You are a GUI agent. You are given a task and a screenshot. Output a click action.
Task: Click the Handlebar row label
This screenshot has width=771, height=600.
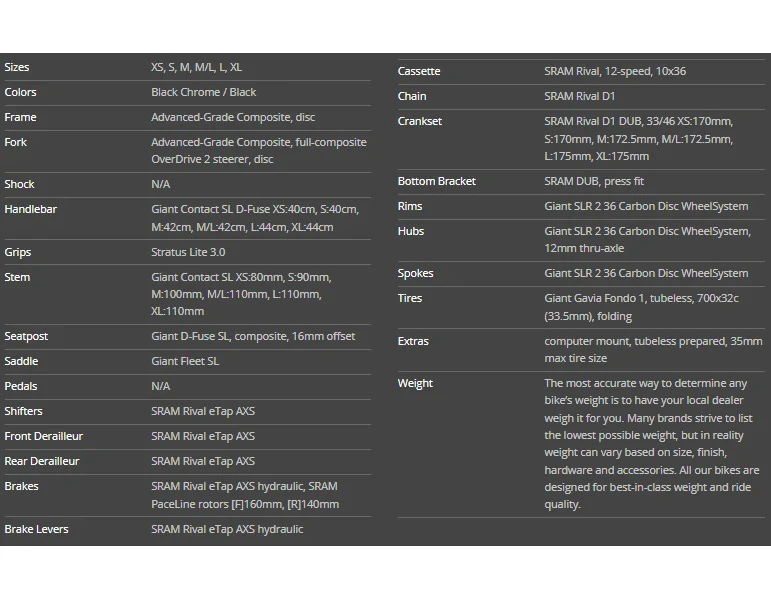(30, 209)
